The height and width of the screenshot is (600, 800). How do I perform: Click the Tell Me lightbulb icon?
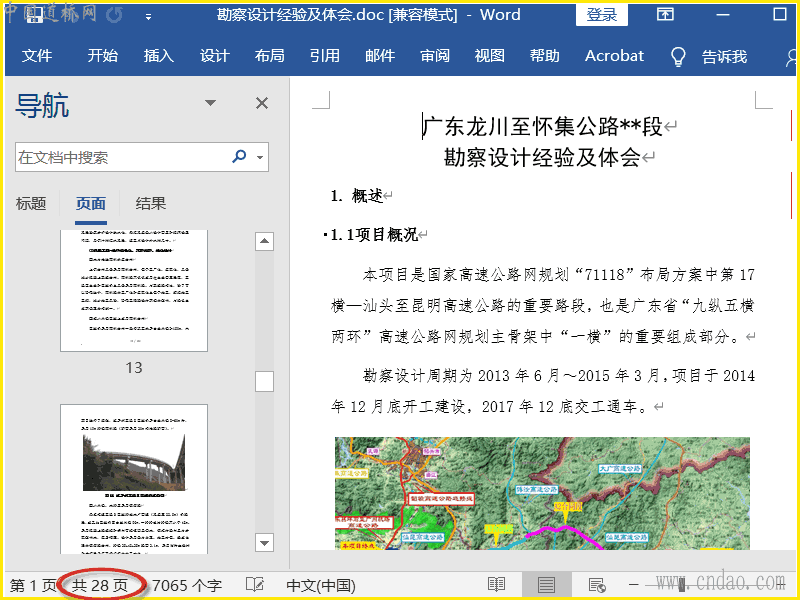[678, 56]
